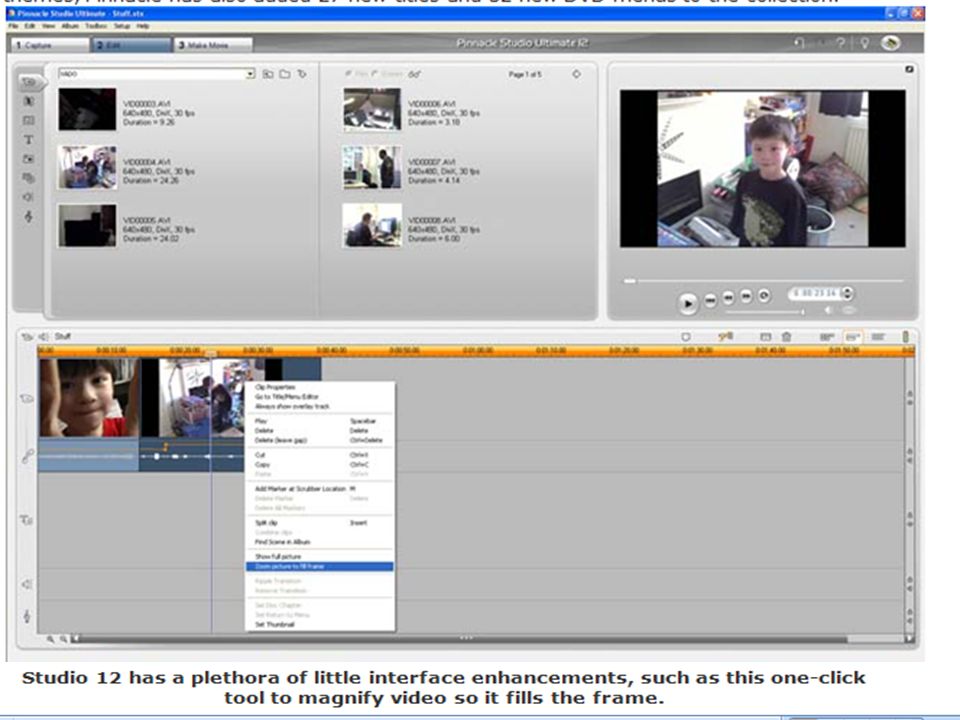Choose 'Clip Properties' in context menu

point(320,387)
